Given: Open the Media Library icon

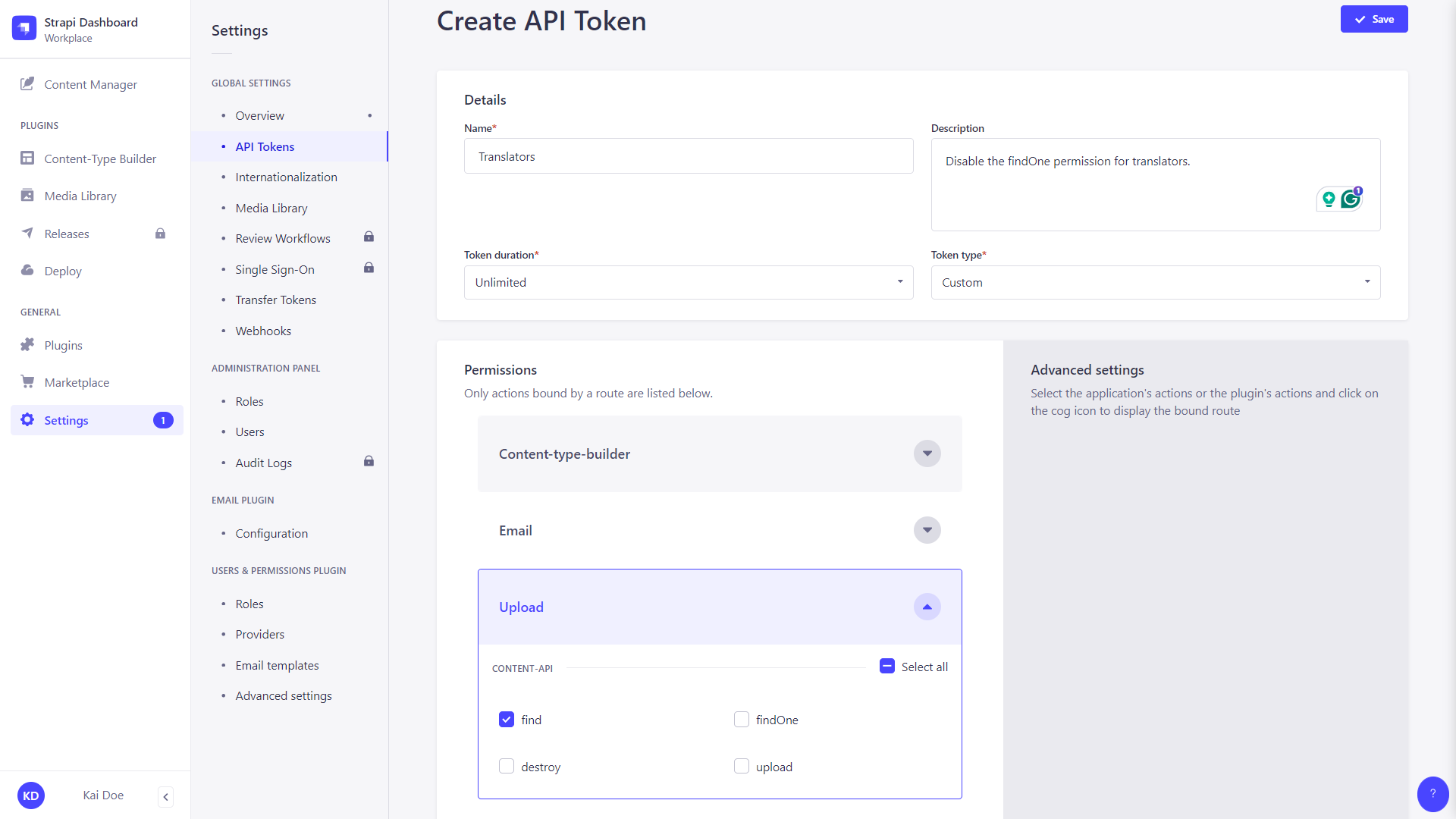Looking at the screenshot, I should [27, 196].
